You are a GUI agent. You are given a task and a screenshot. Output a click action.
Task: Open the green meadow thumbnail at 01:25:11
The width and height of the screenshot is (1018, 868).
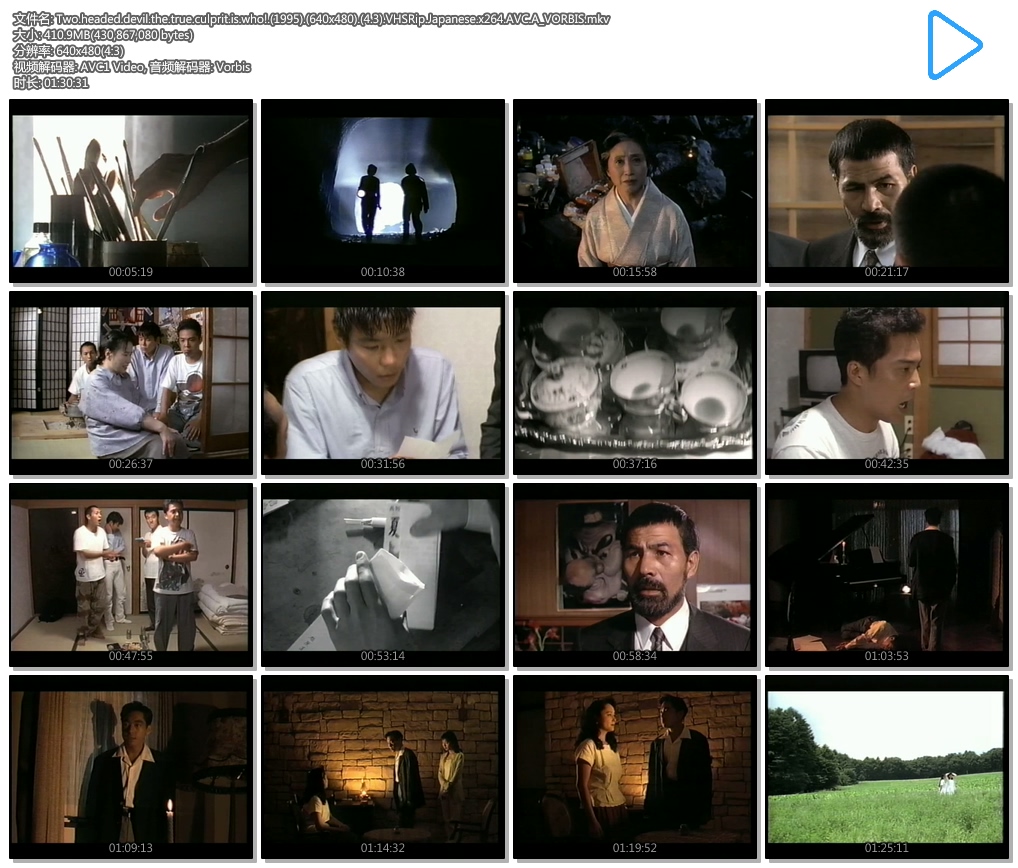click(x=887, y=766)
